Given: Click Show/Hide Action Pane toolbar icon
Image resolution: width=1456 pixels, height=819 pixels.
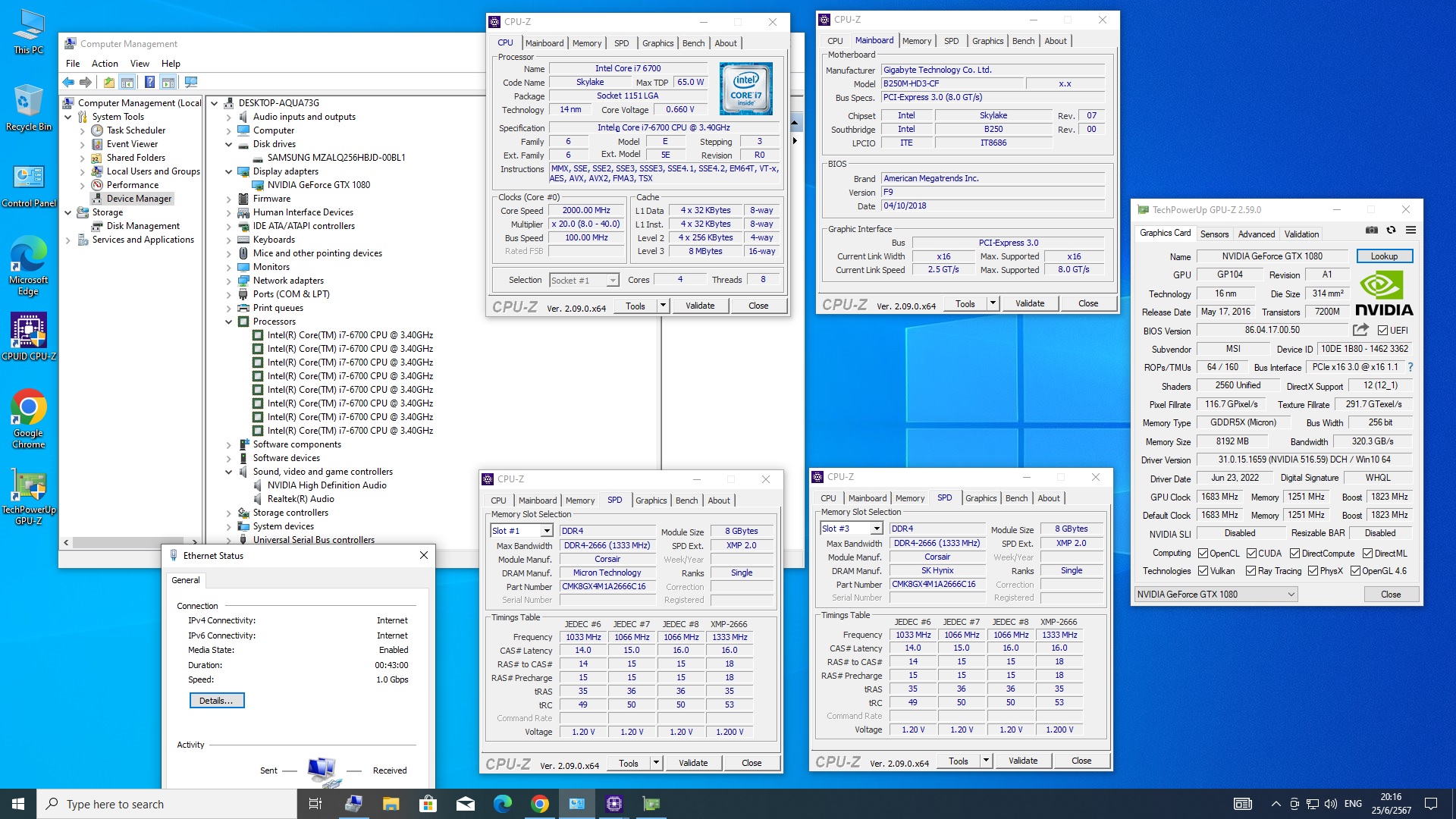Looking at the screenshot, I should click(x=168, y=82).
